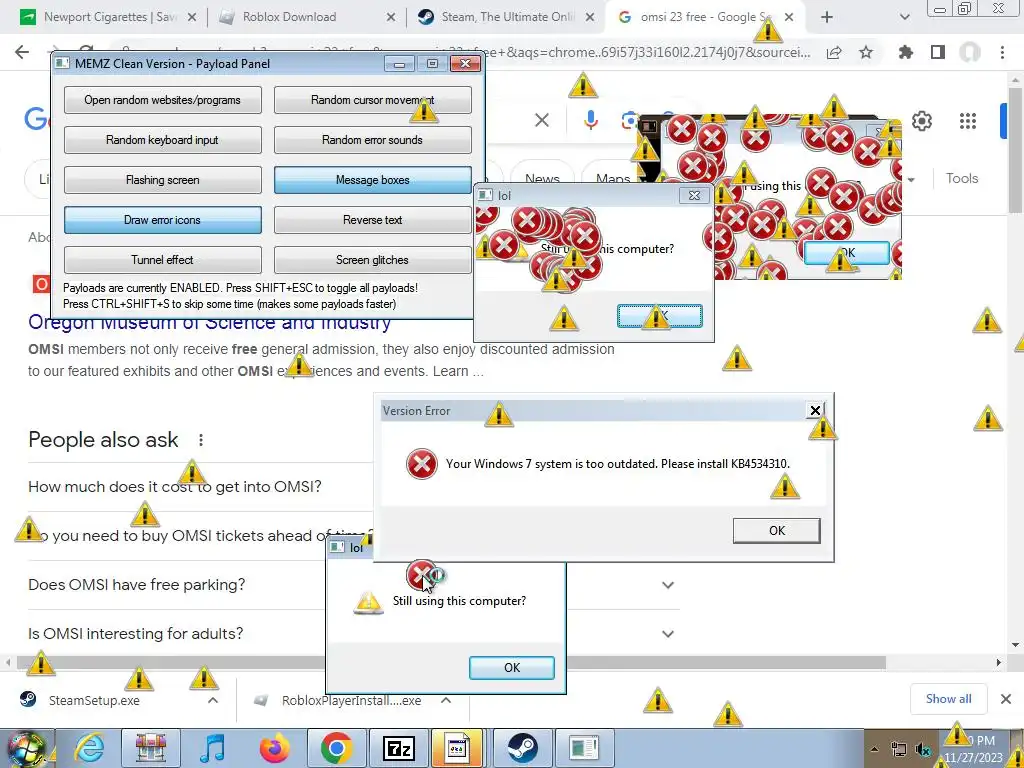1024x768 pixels.
Task: Open Chrome three-dot menu
Action: pos(1002,53)
